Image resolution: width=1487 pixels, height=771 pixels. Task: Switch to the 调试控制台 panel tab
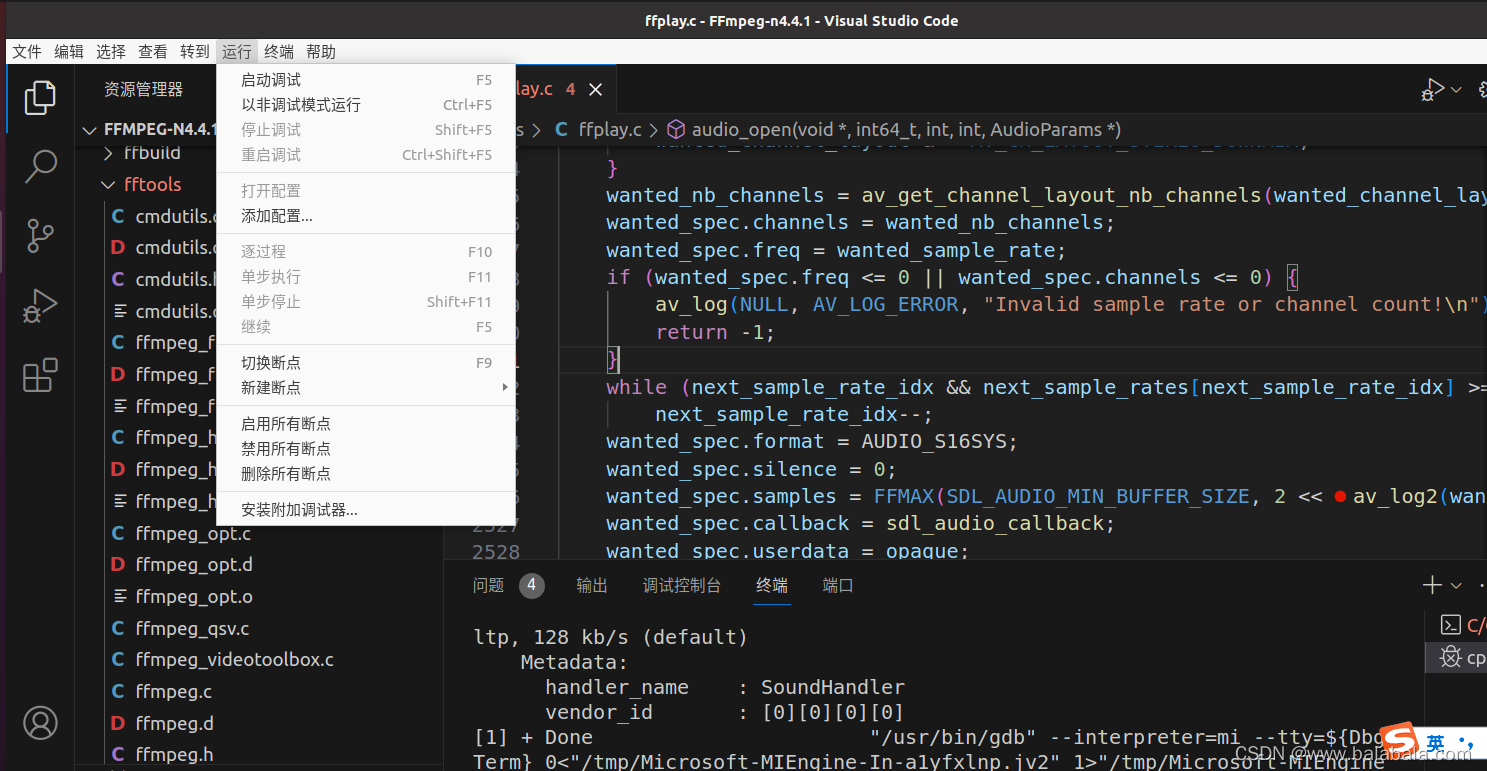(682, 585)
